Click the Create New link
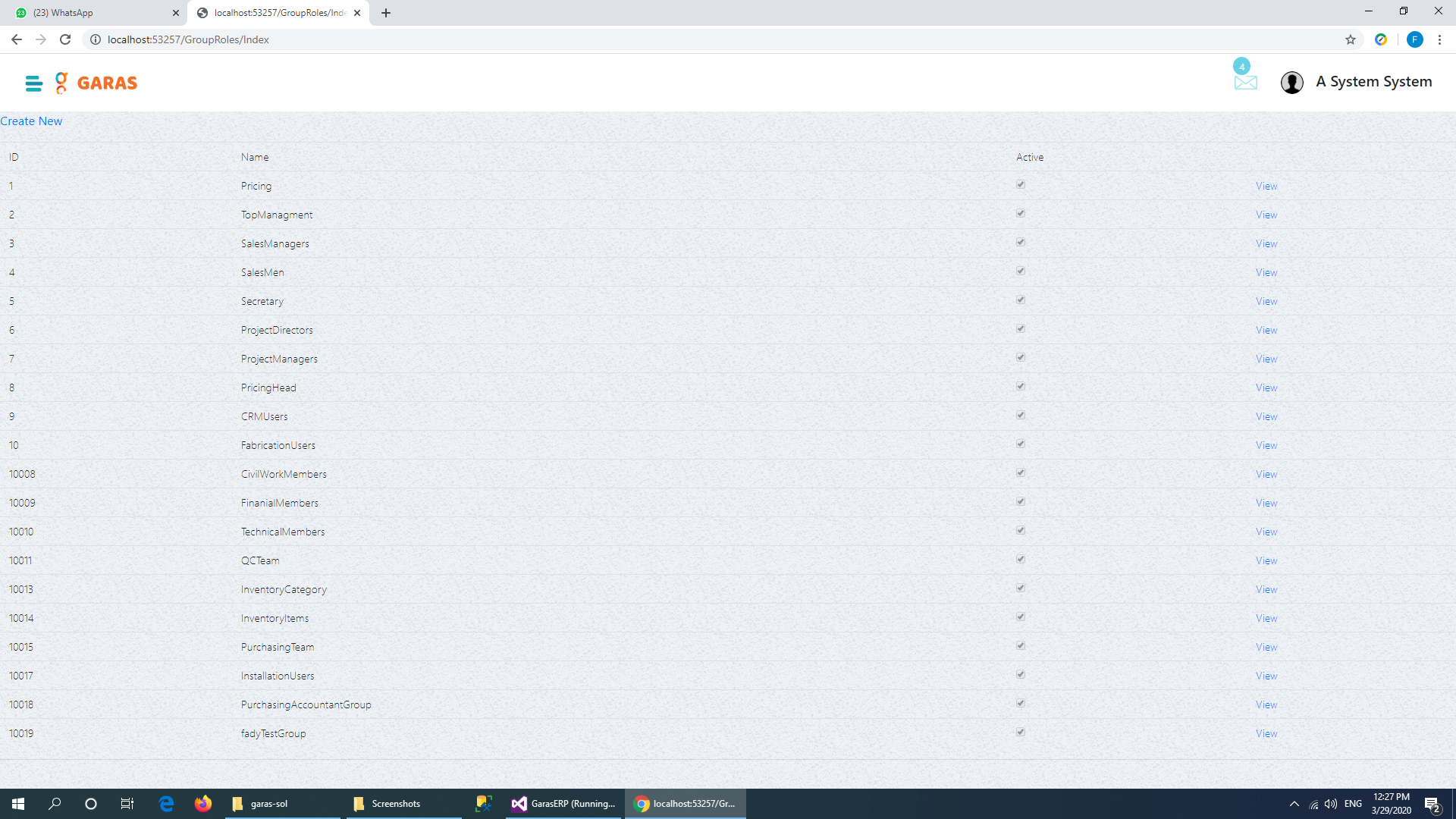1456x819 pixels. tap(31, 121)
